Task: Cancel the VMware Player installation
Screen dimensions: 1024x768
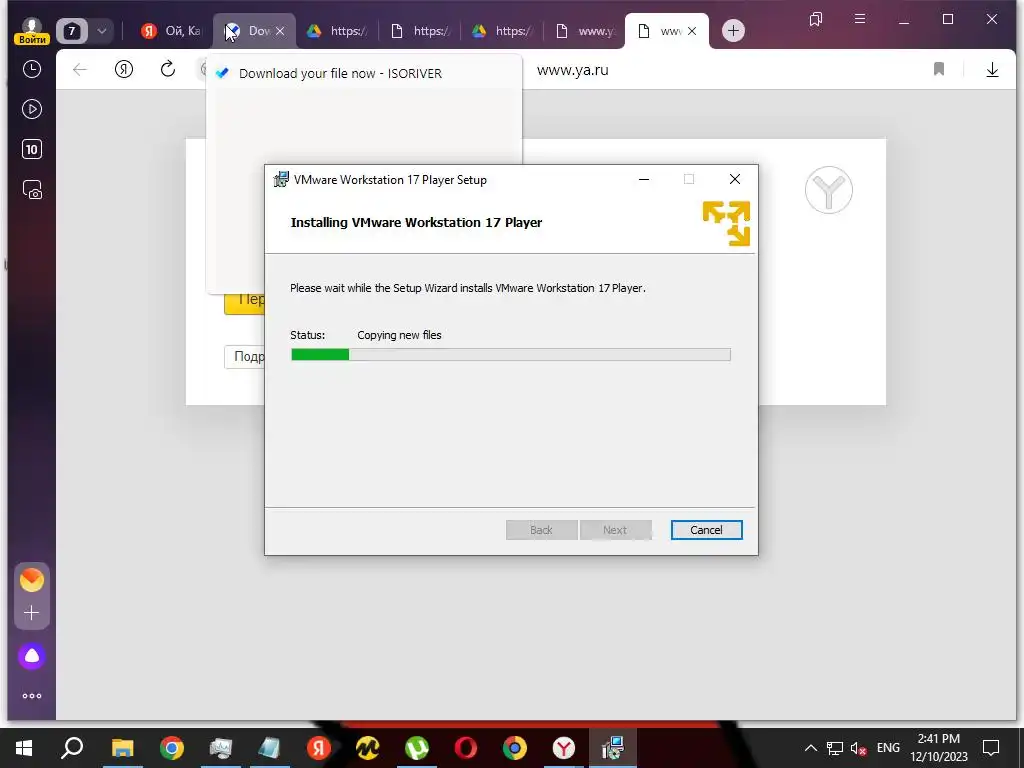Action: tap(706, 530)
